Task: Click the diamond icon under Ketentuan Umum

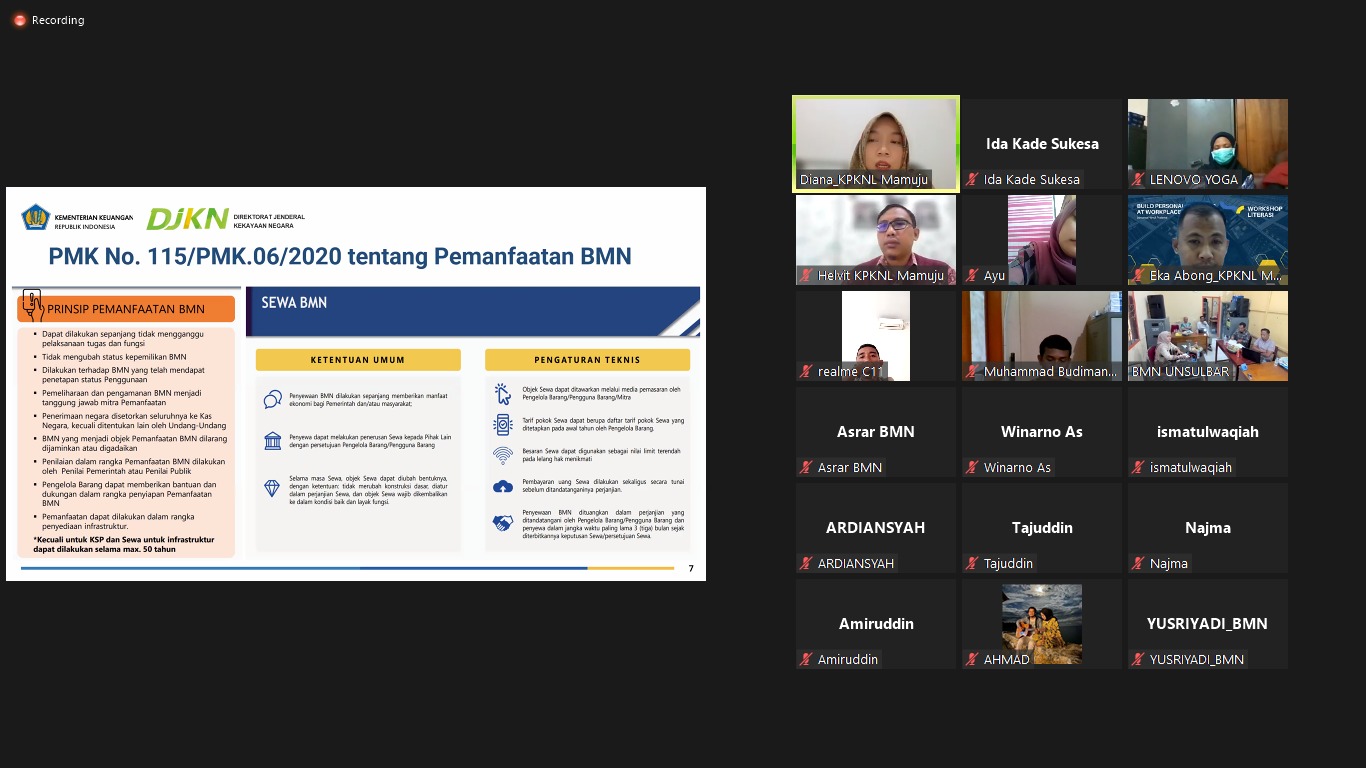Action: click(272, 488)
